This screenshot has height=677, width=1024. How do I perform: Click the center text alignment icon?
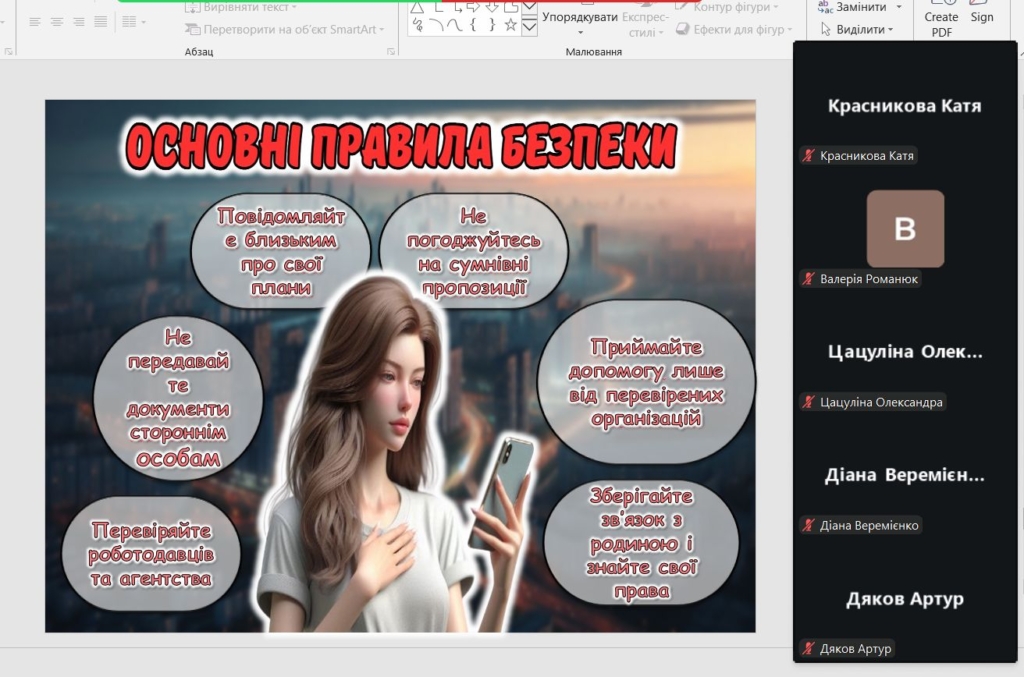[x=56, y=22]
